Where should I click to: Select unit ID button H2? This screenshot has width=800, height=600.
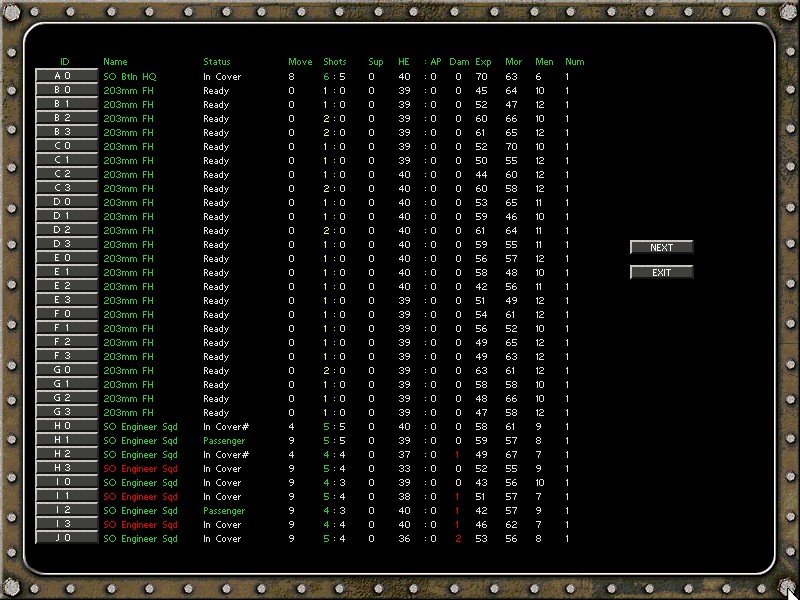pyautogui.click(x=66, y=454)
